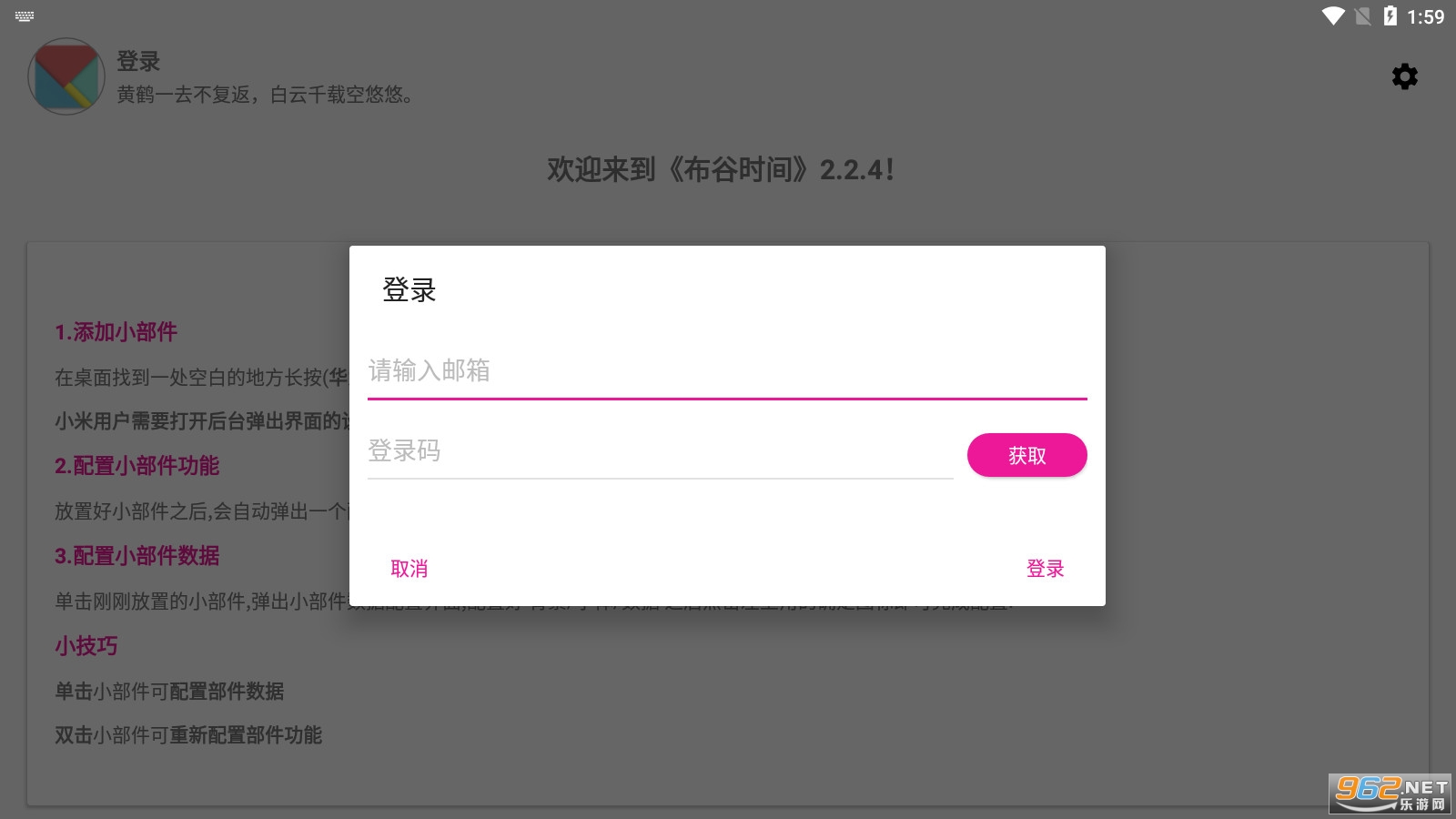
Task: Select the 3.配置小部件数据 heading
Action: [x=137, y=556]
